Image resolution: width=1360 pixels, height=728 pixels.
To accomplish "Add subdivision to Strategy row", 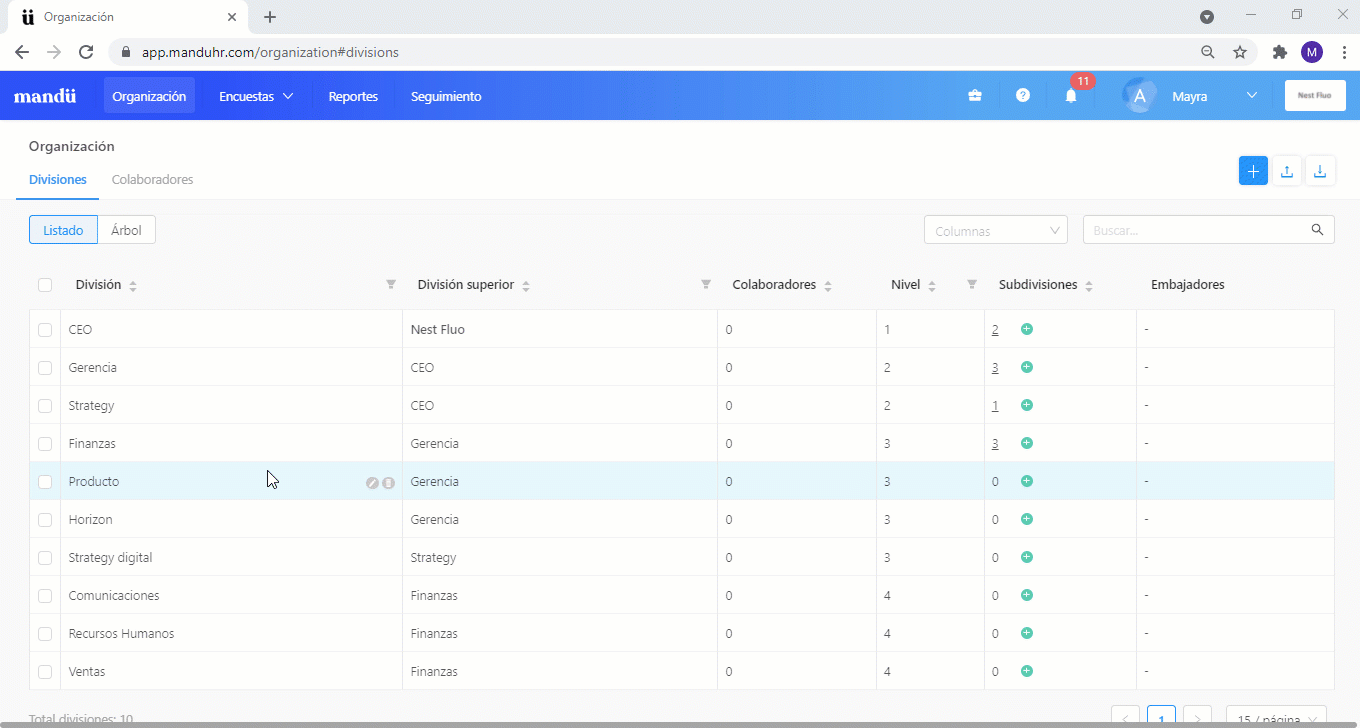I will coord(1027,405).
